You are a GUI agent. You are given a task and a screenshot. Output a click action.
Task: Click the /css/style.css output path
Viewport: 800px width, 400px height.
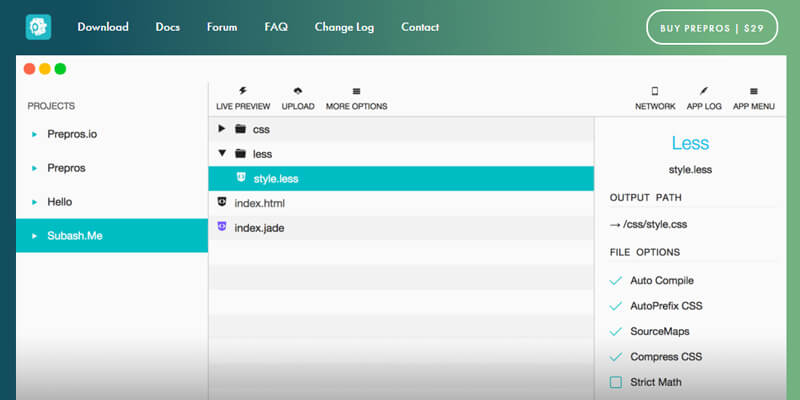(x=655, y=224)
